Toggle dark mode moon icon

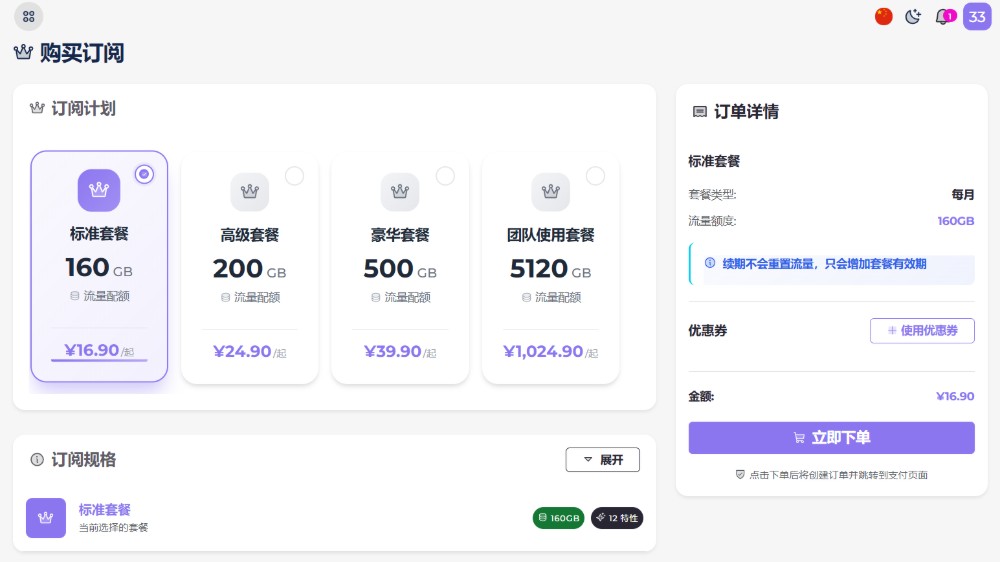click(x=913, y=17)
